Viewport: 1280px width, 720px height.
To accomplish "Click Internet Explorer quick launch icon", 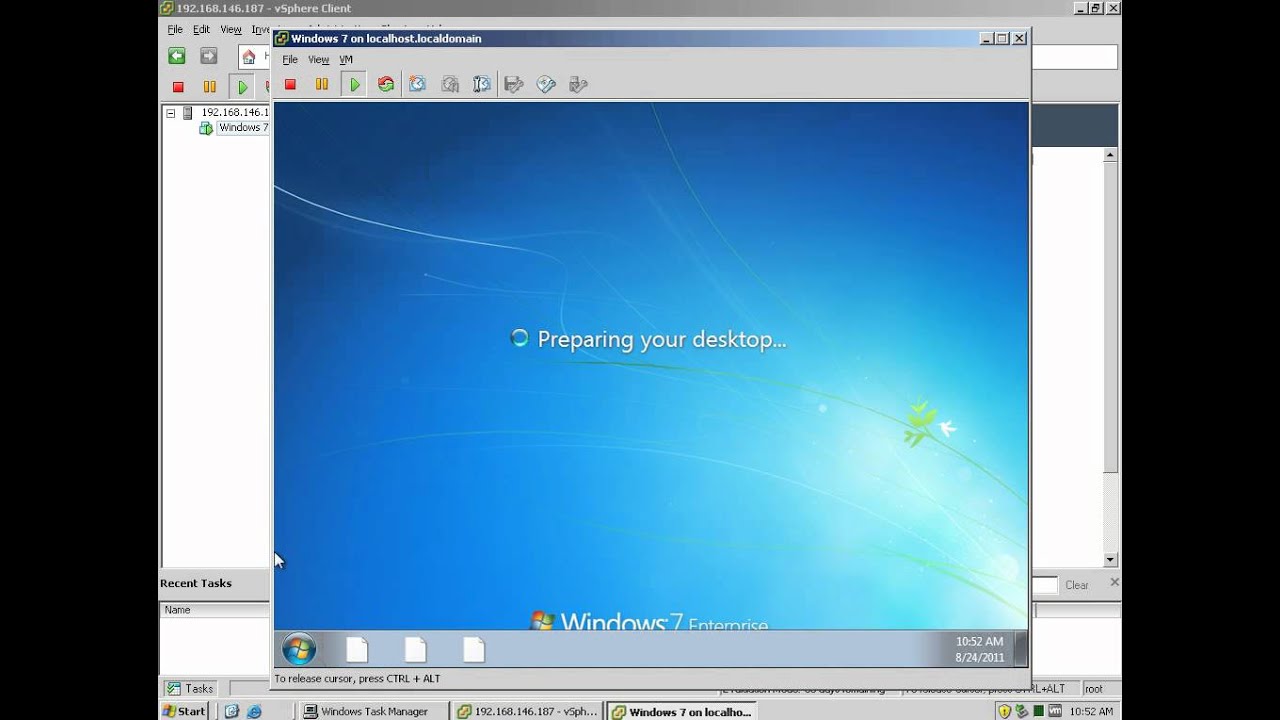I will click(x=254, y=712).
